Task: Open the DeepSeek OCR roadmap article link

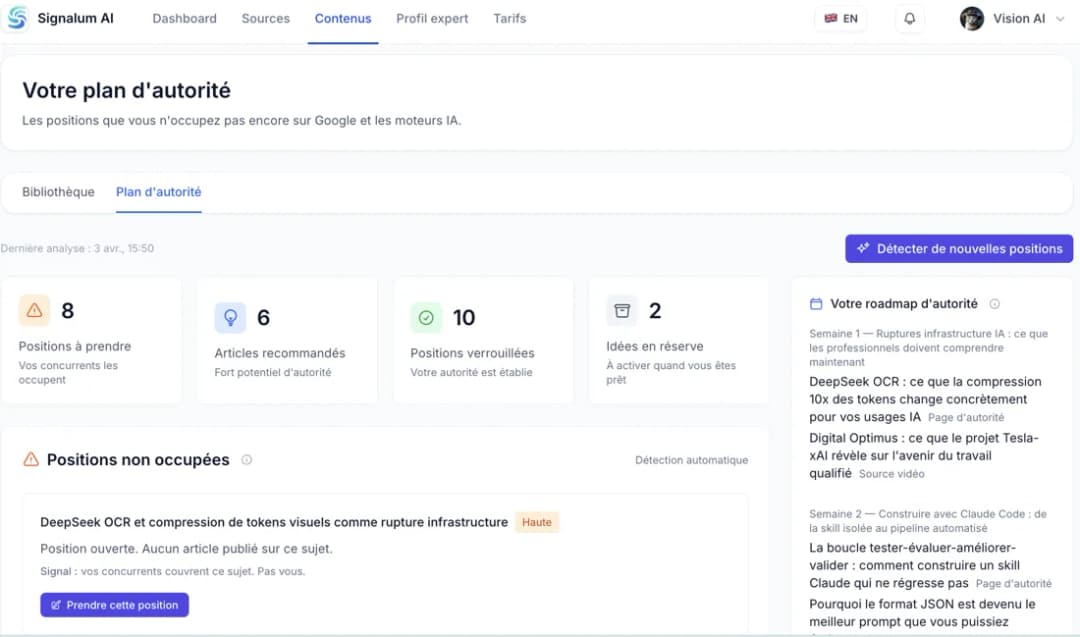Action: click(x=925, y=399)
